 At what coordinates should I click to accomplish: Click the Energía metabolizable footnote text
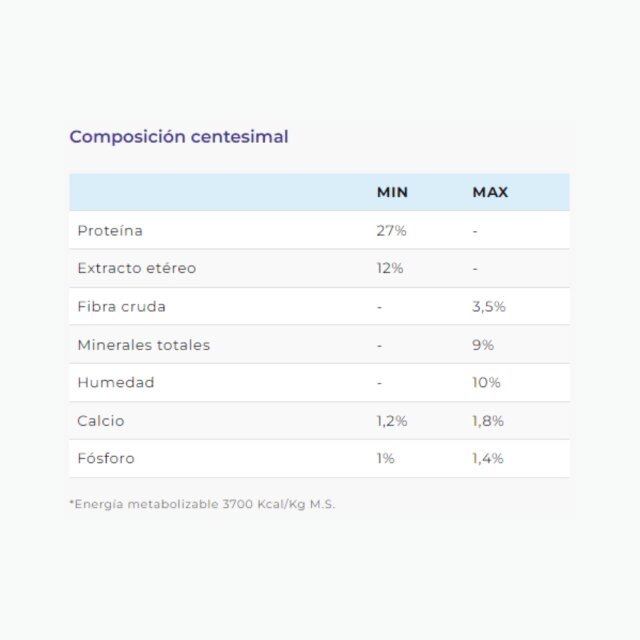pos(202,504)
